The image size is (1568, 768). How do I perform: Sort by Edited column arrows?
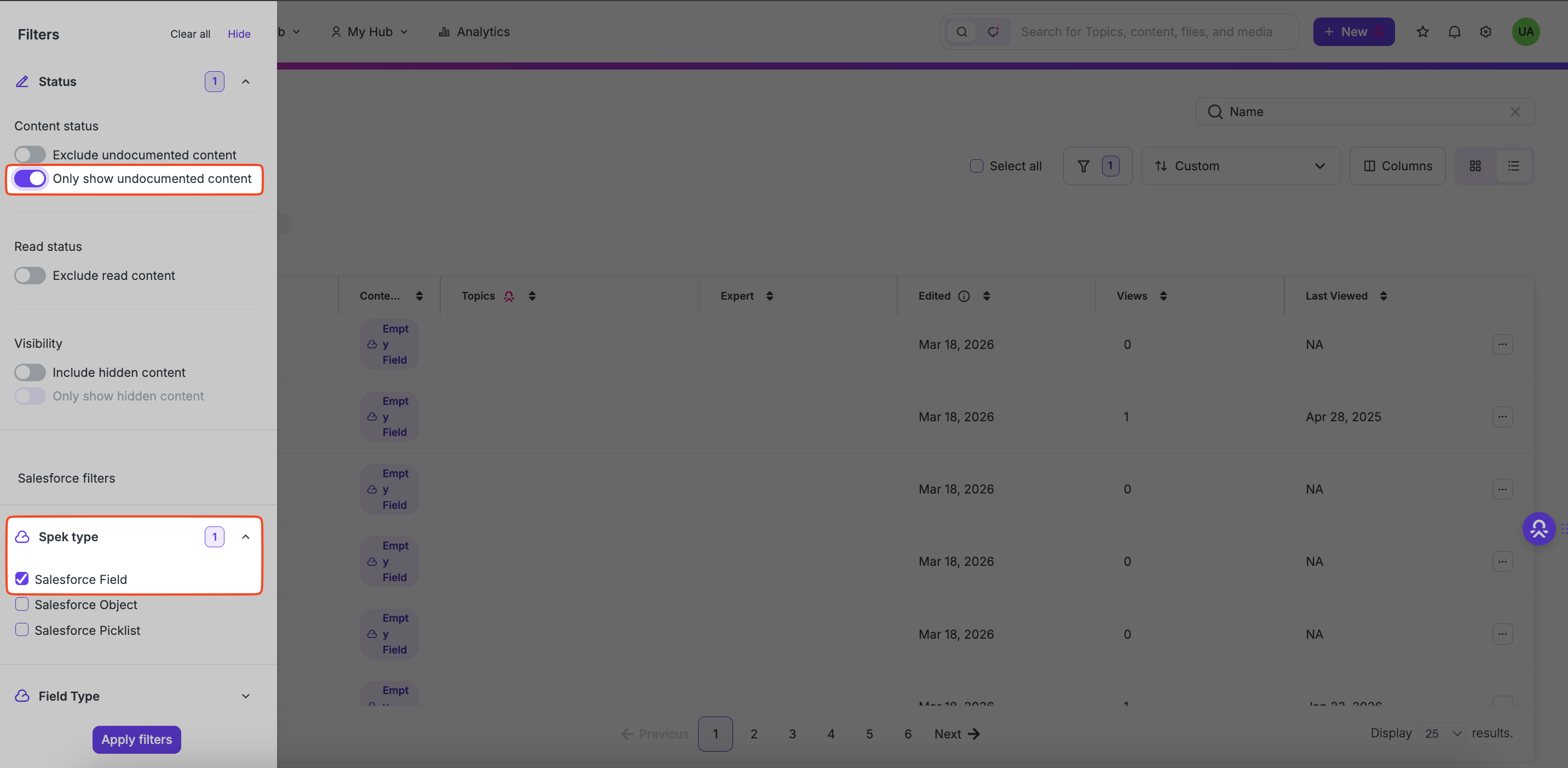(986, 296)
